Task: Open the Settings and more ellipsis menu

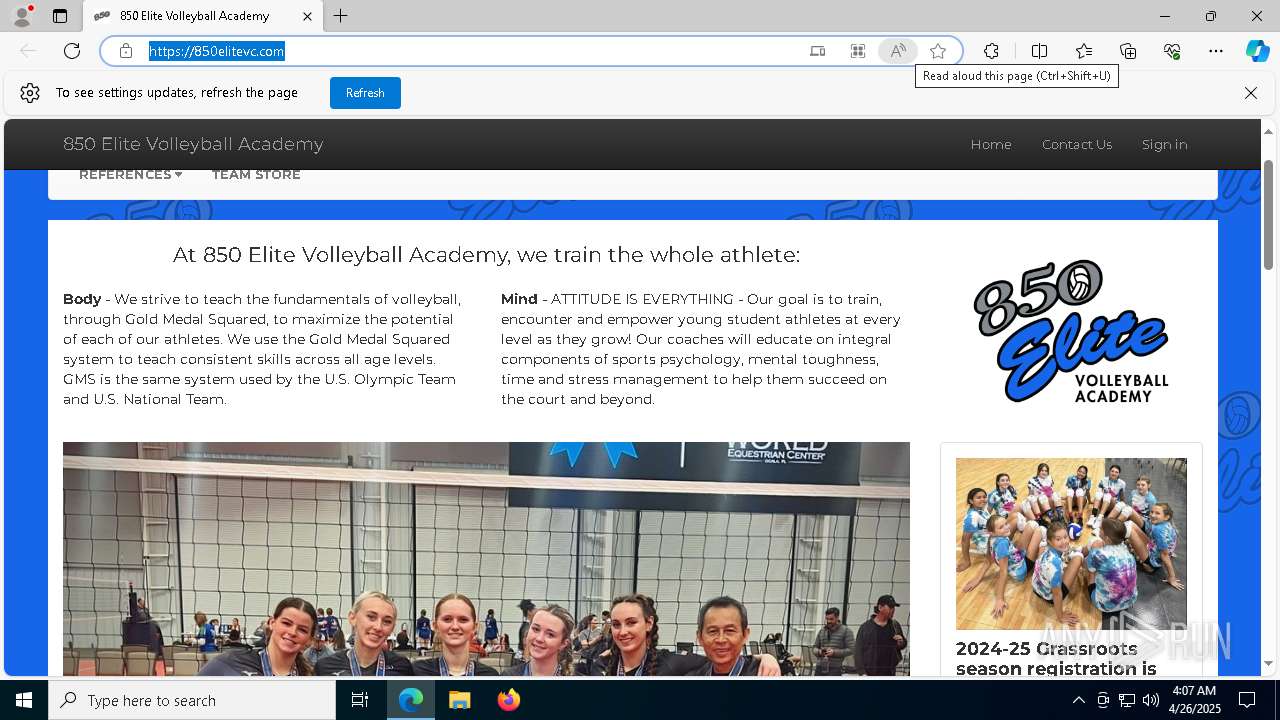Action: tap(1216, 51)
